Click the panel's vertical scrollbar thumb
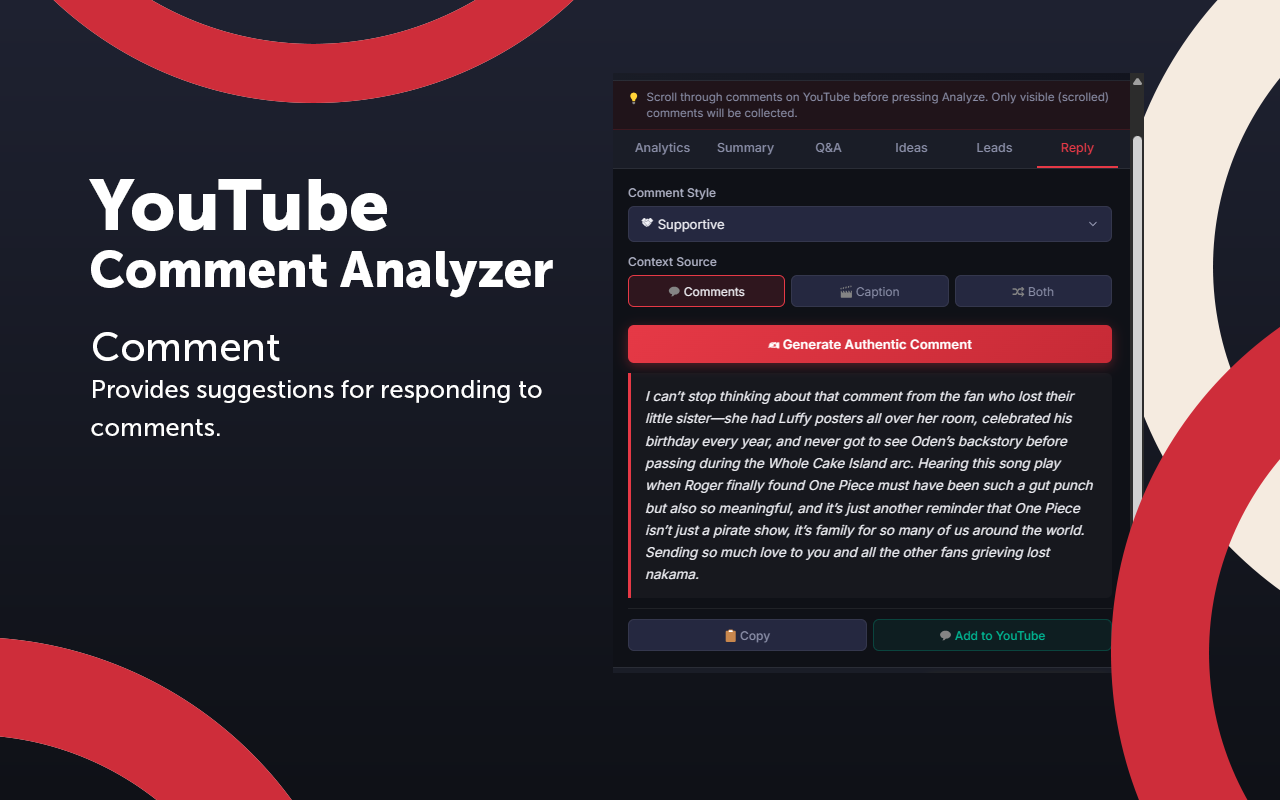1280x800 pixels. 1137,330
